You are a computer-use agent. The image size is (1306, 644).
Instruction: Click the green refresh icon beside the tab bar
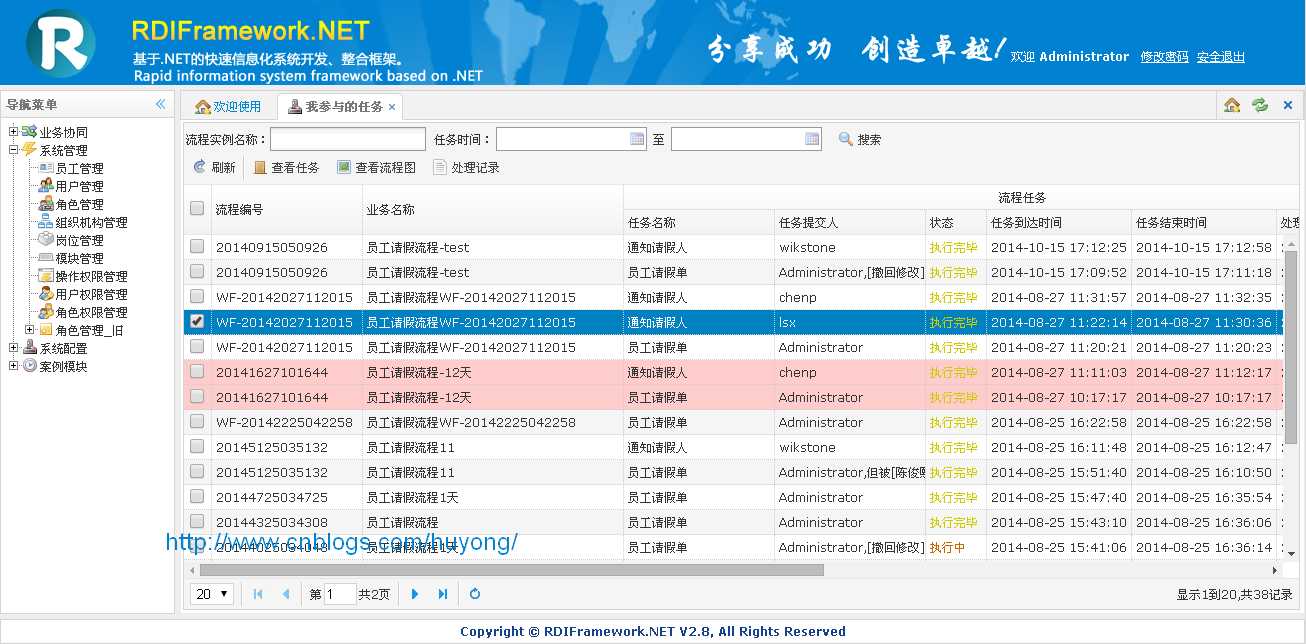(x=1260, y=105)
